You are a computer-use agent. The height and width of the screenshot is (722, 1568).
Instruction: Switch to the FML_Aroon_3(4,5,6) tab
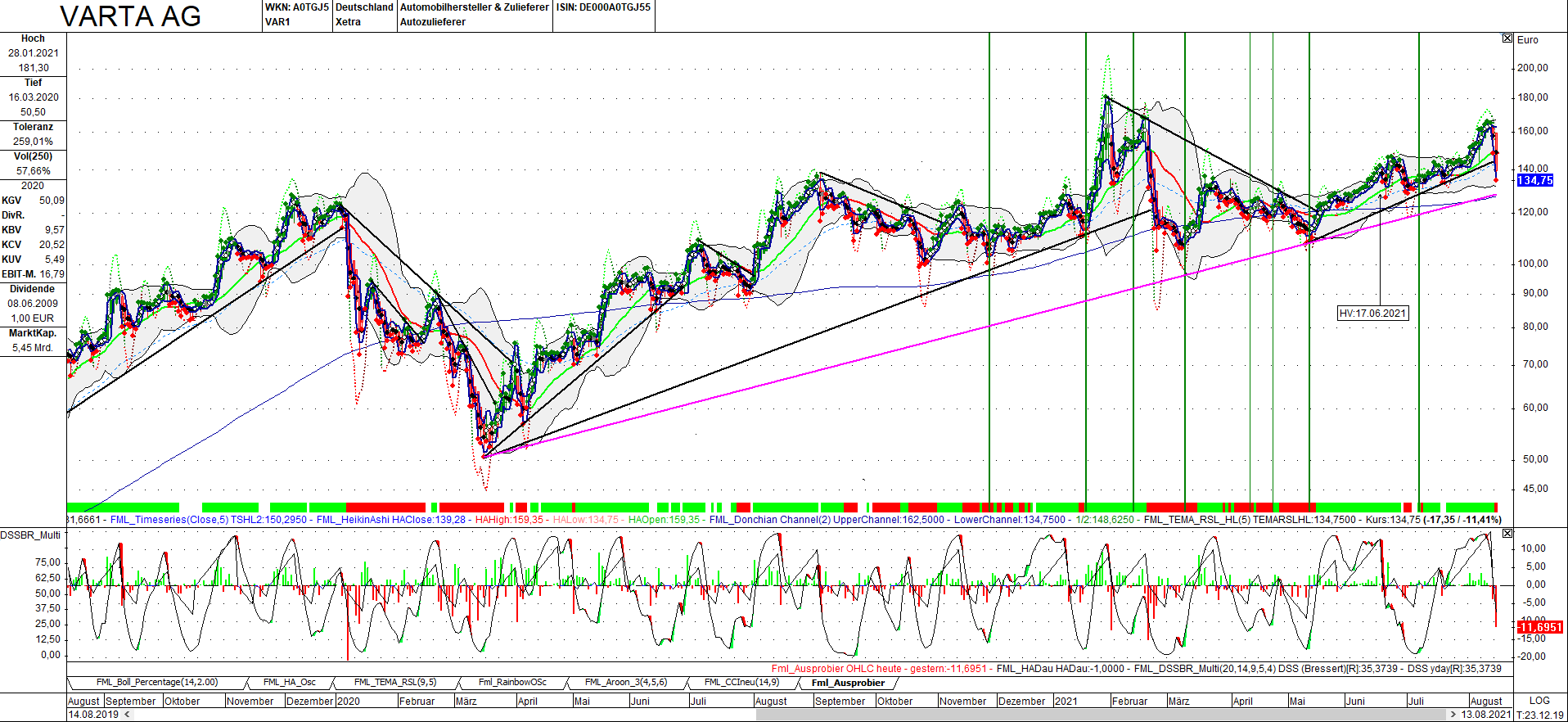point(626,682)
